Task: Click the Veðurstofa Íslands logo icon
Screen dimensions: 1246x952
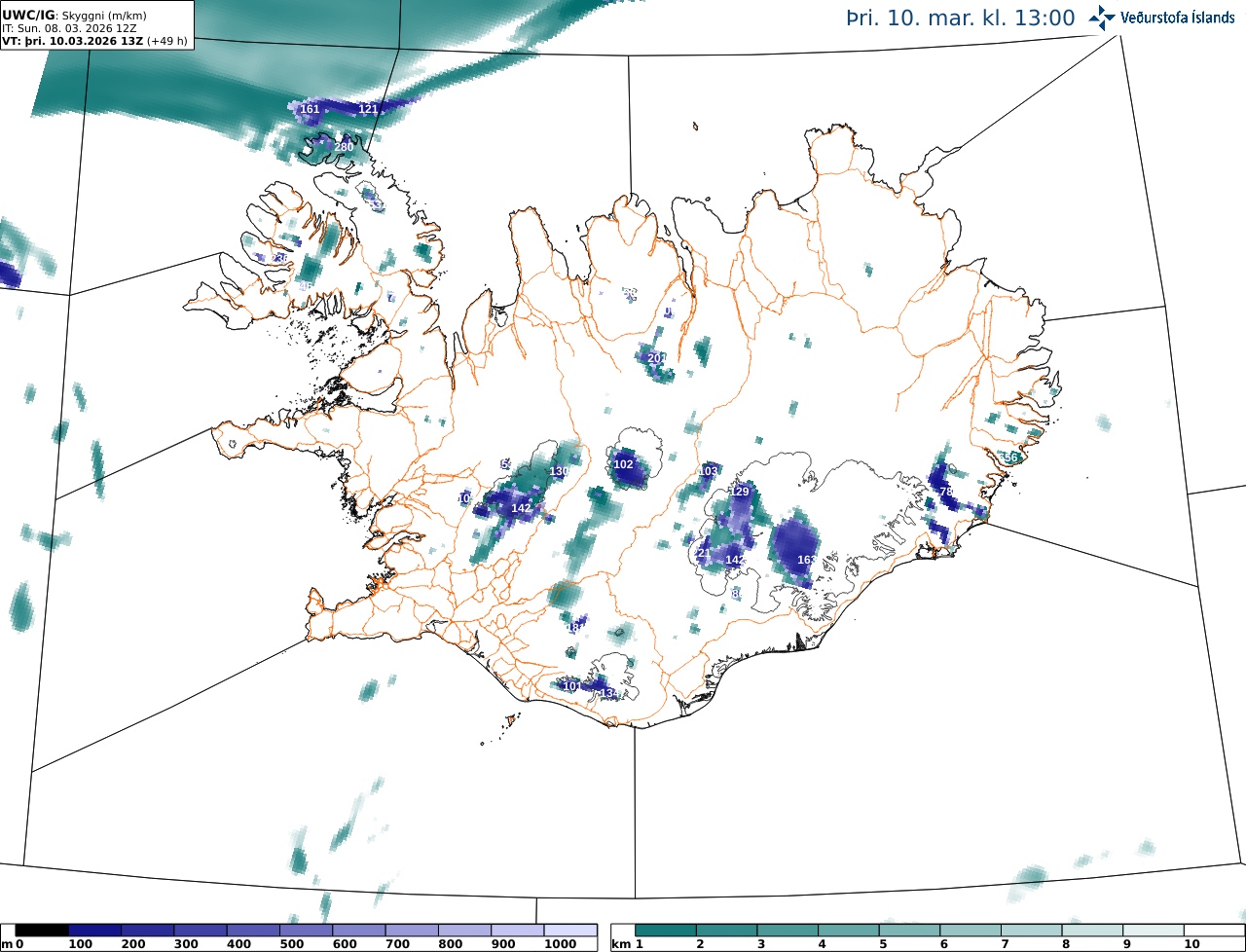Action: [x=1102, y=18]
